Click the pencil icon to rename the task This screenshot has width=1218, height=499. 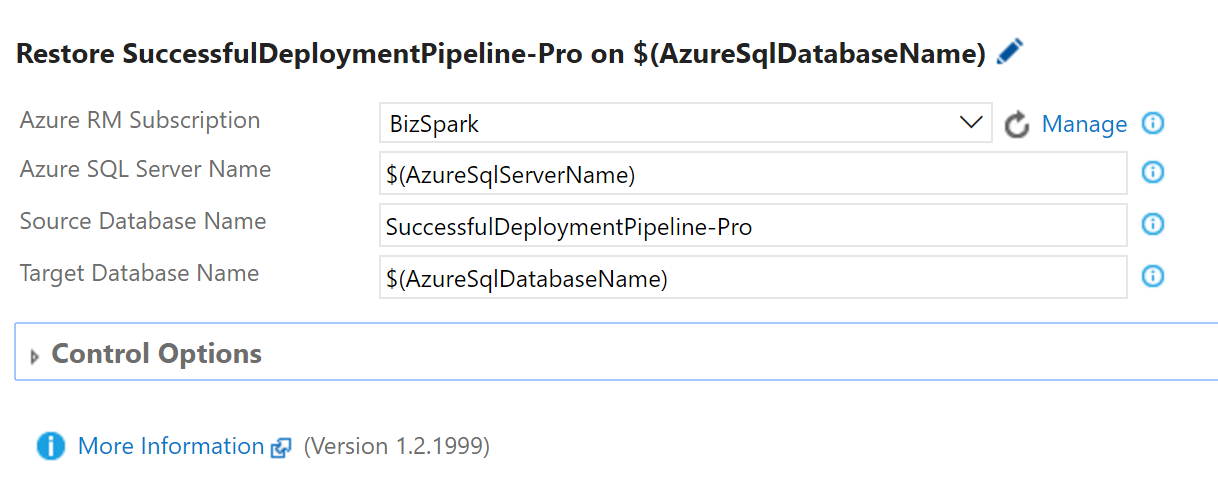point(1010,52)
